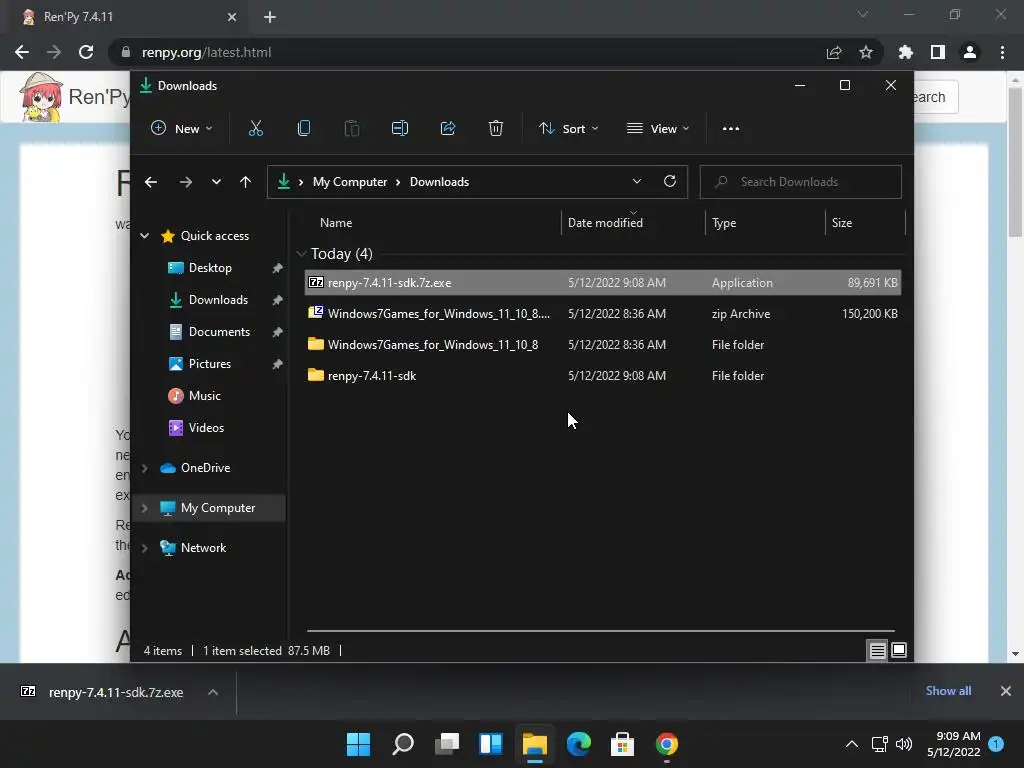Open Windows Start menu

pyautogui.click(x=359, y=744)
